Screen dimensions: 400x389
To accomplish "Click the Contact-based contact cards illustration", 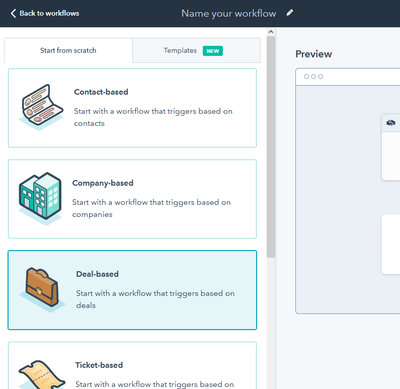I will [41, 107].
